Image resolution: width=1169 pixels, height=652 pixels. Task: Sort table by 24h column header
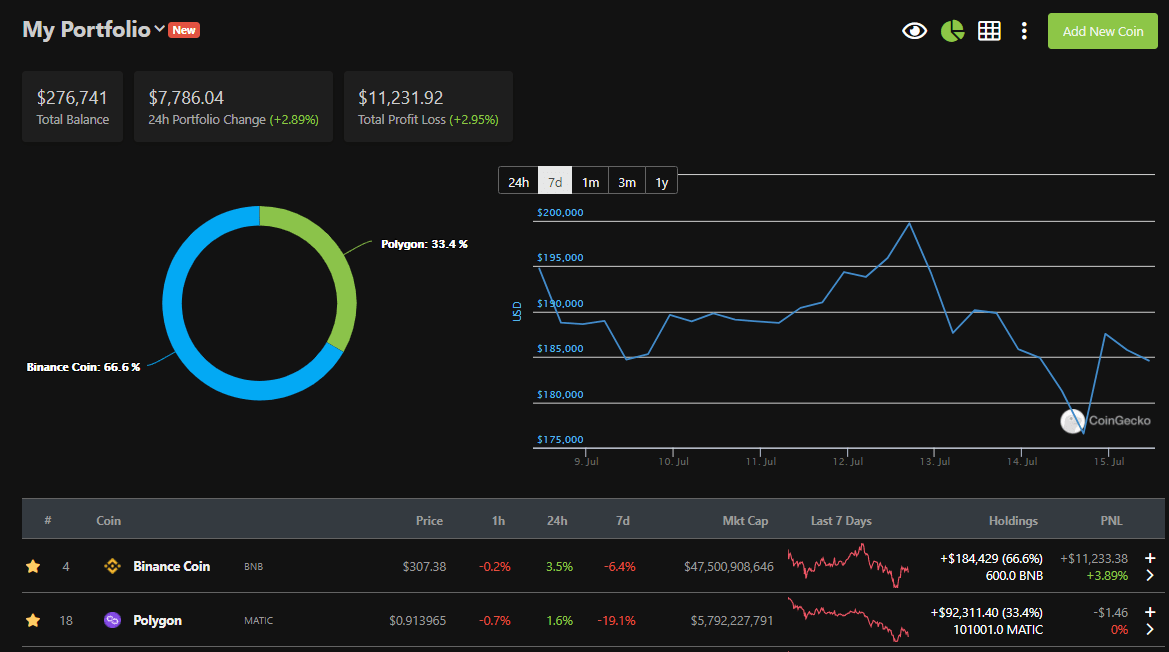(x=557, y=521)
